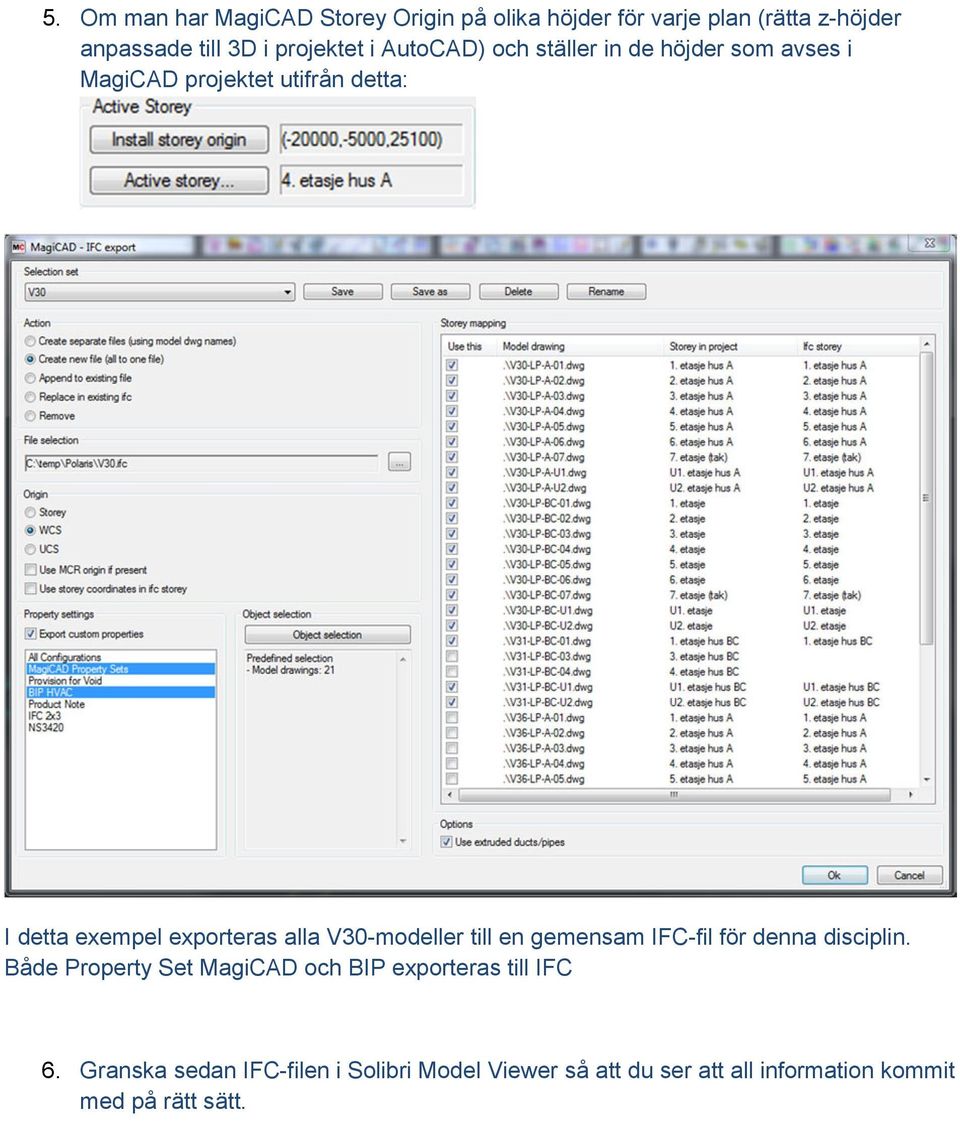Select UCS origin radio button

click(x=30, y=549)
